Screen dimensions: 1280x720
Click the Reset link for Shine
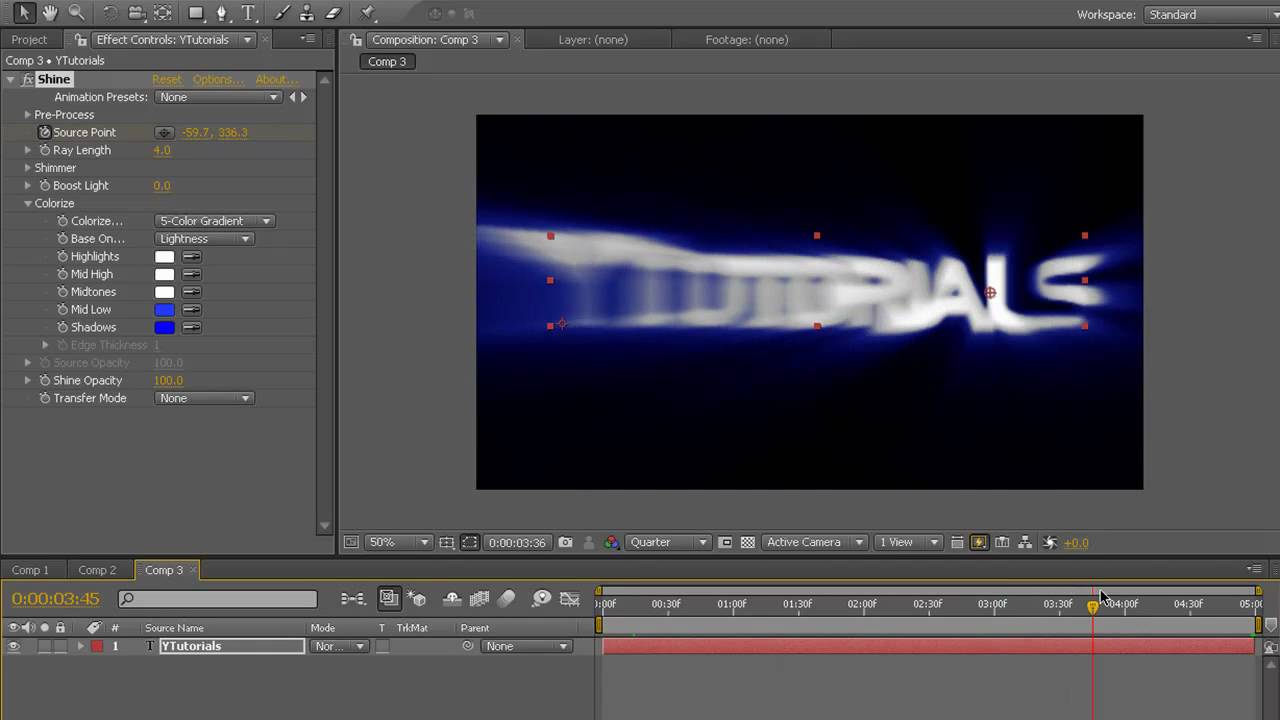click(x=167, y=80)
